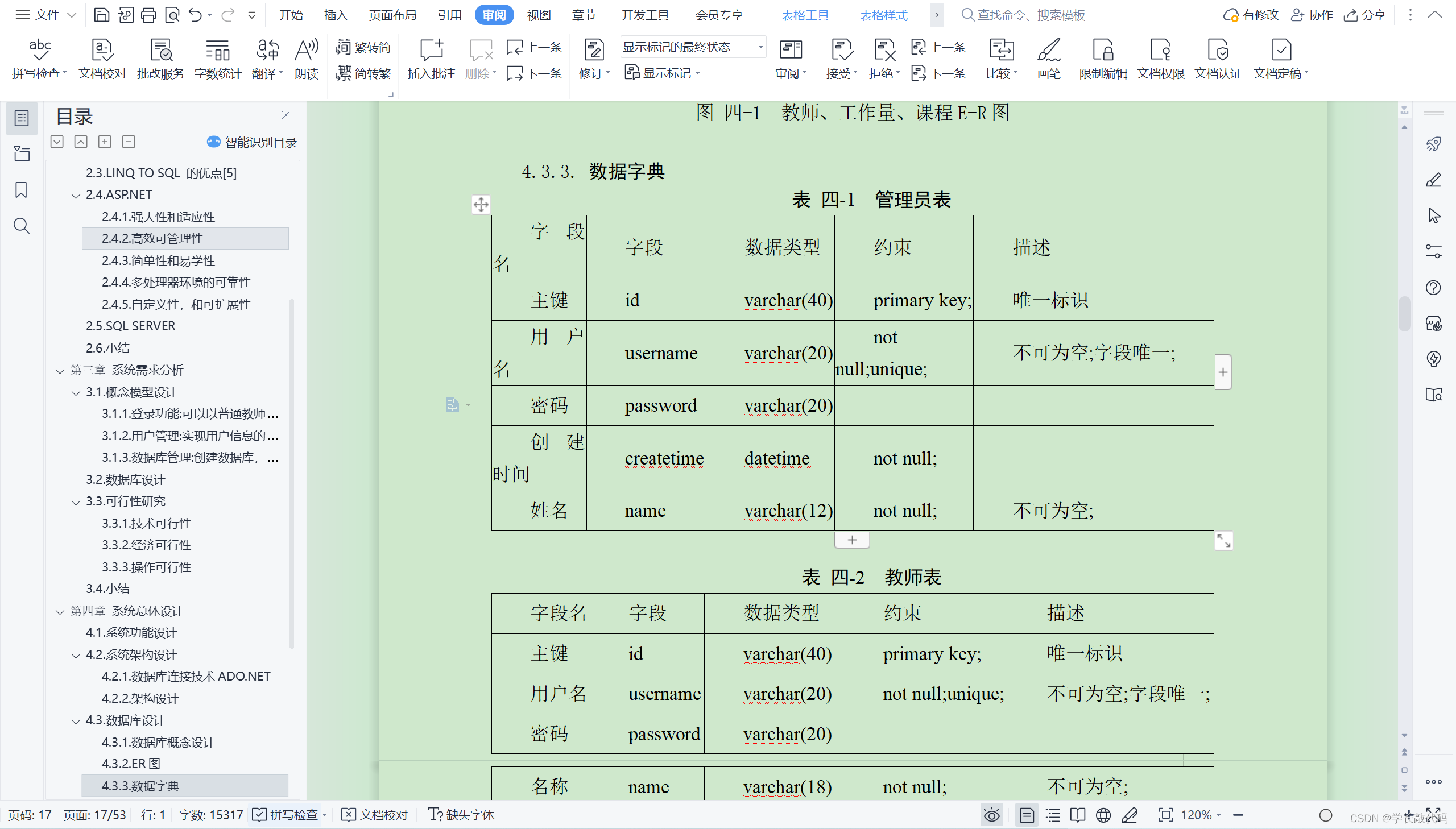The image size is (1456, 829).
Task: Go to 3.2.数据库设计 heading
Action: (125, 479)
